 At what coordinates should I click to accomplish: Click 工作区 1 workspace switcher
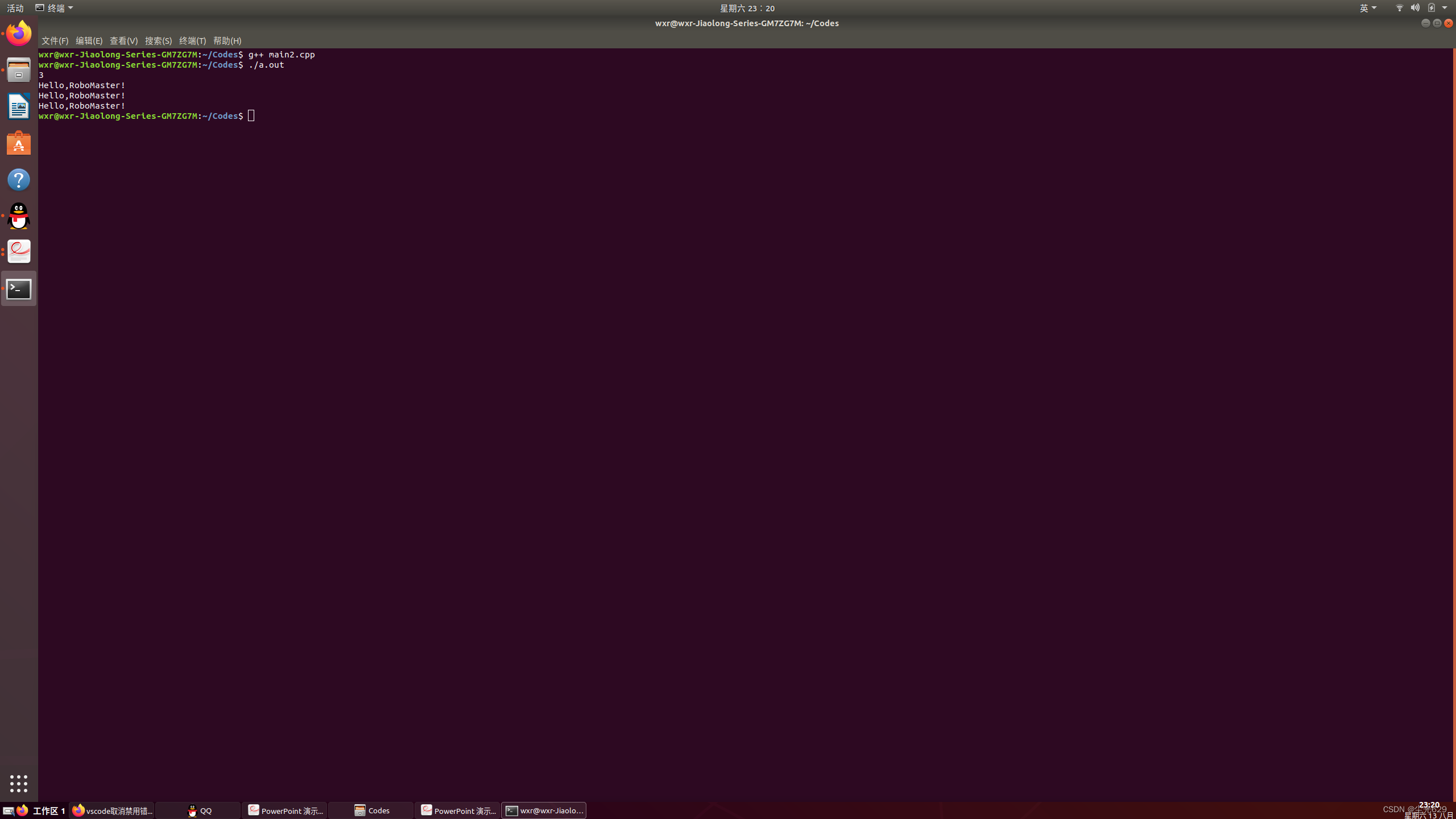click(x=49, y=811)
